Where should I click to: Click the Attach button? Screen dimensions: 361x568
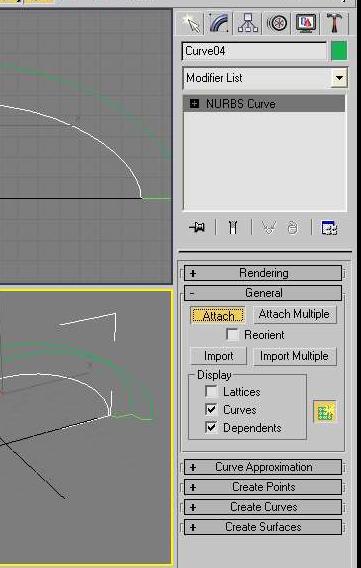(x=218, y=316)
